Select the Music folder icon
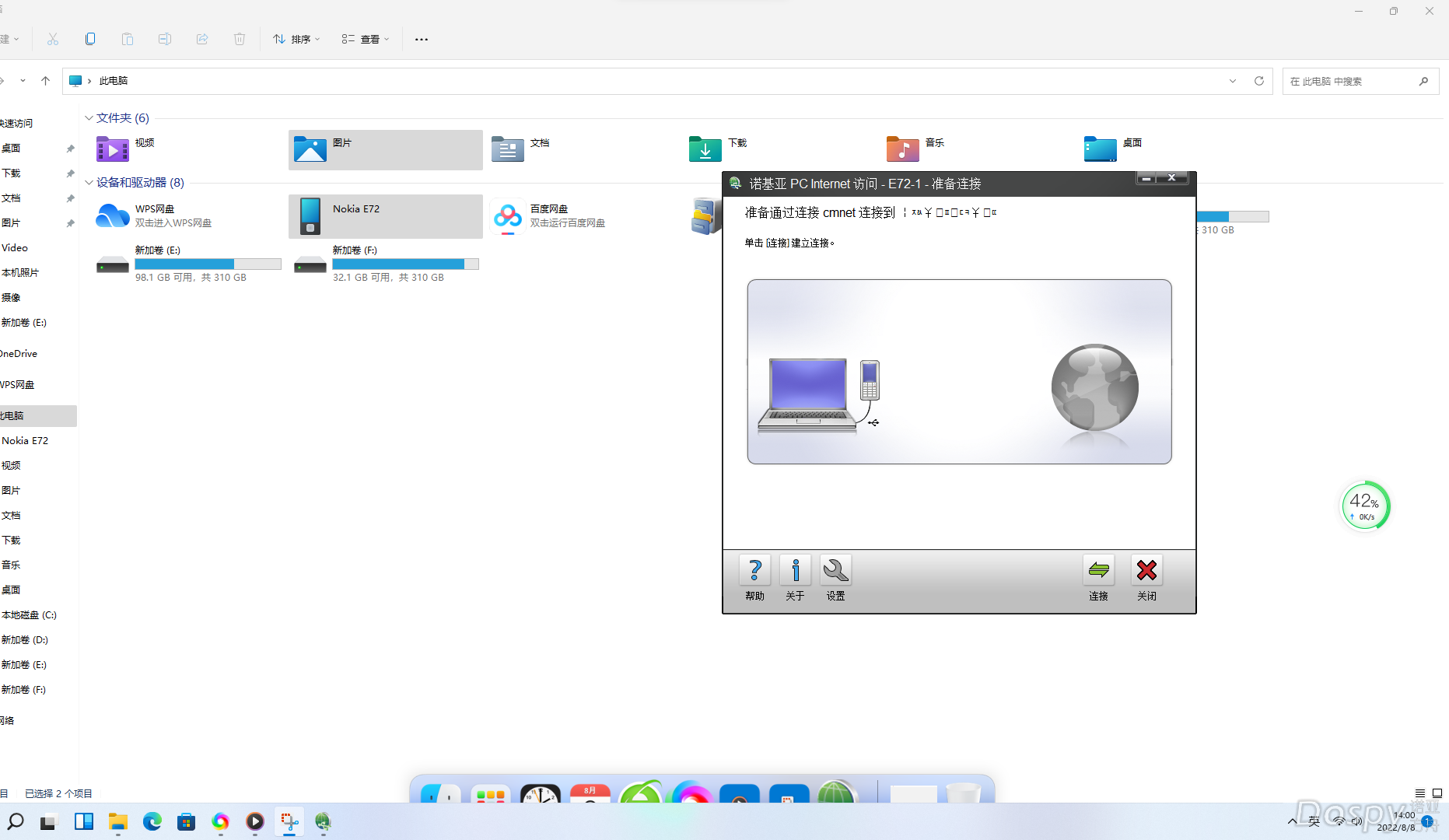Image resolution: width=1449 pixels, height=840 pixels. [x=903, y=149]
